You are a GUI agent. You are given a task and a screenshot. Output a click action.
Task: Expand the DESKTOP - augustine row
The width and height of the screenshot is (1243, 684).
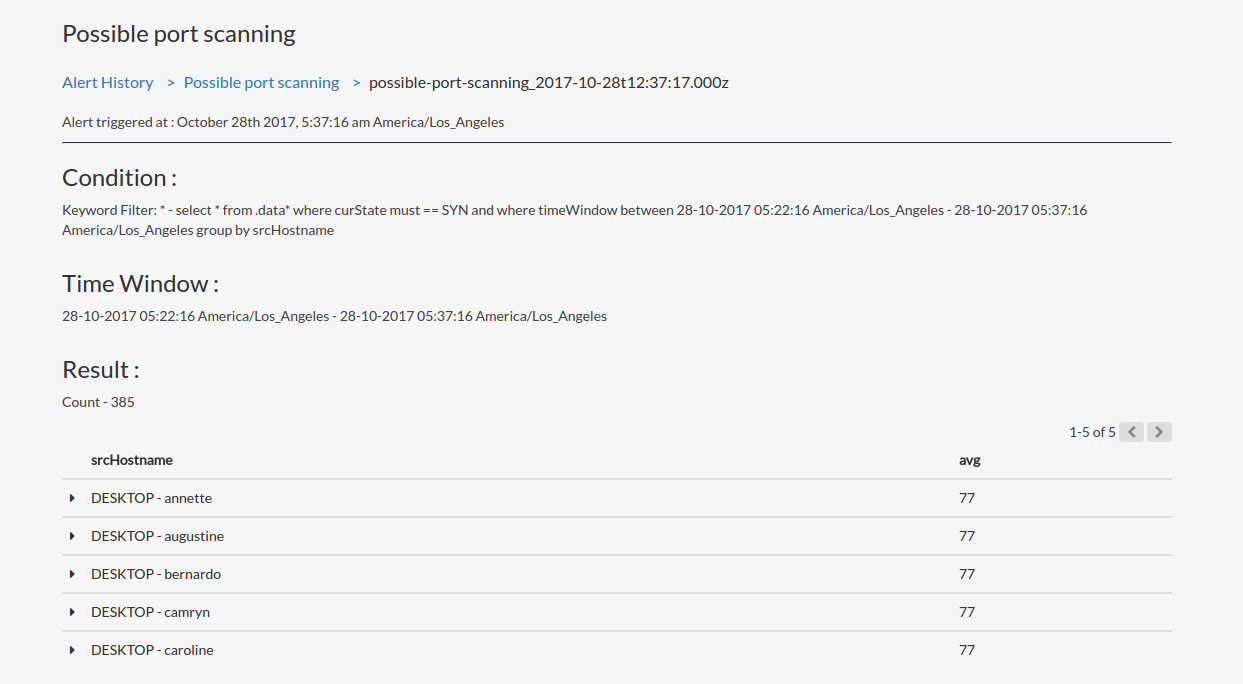(x=71, y=535)
